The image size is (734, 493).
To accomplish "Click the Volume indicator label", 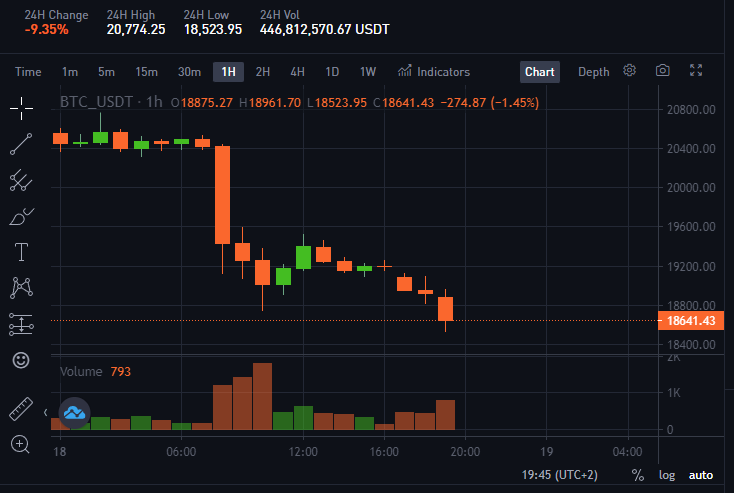I will point(81,372).
